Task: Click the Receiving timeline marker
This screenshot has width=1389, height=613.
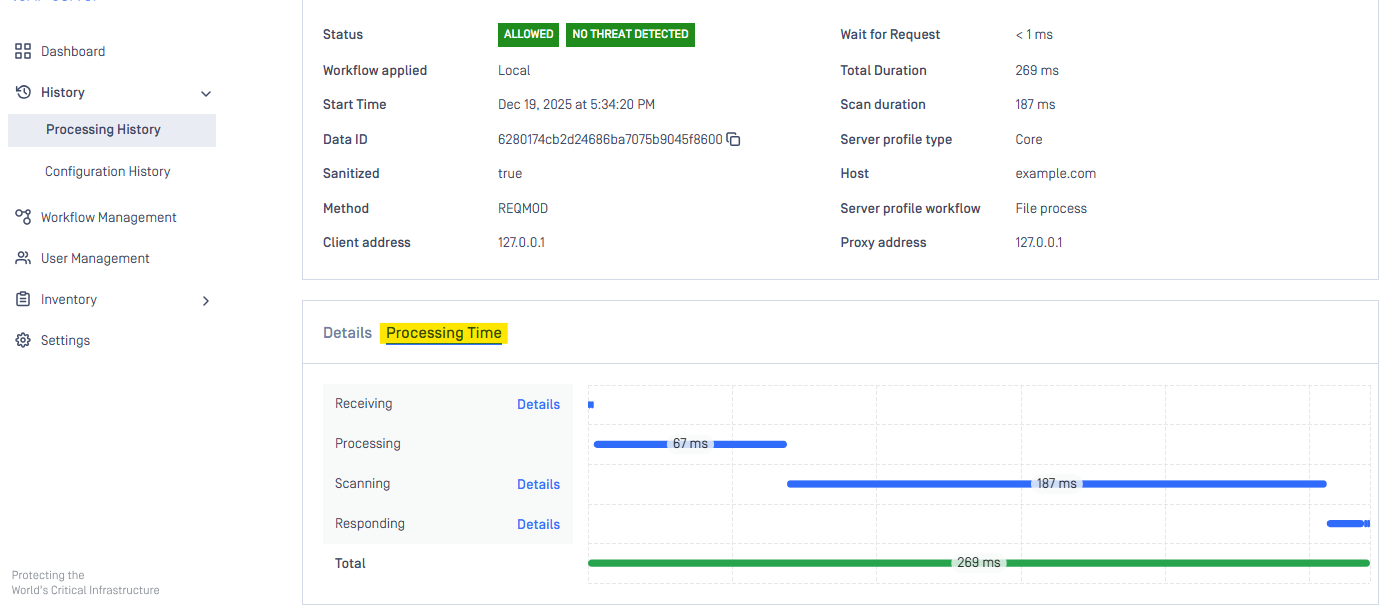Action: 591,404
